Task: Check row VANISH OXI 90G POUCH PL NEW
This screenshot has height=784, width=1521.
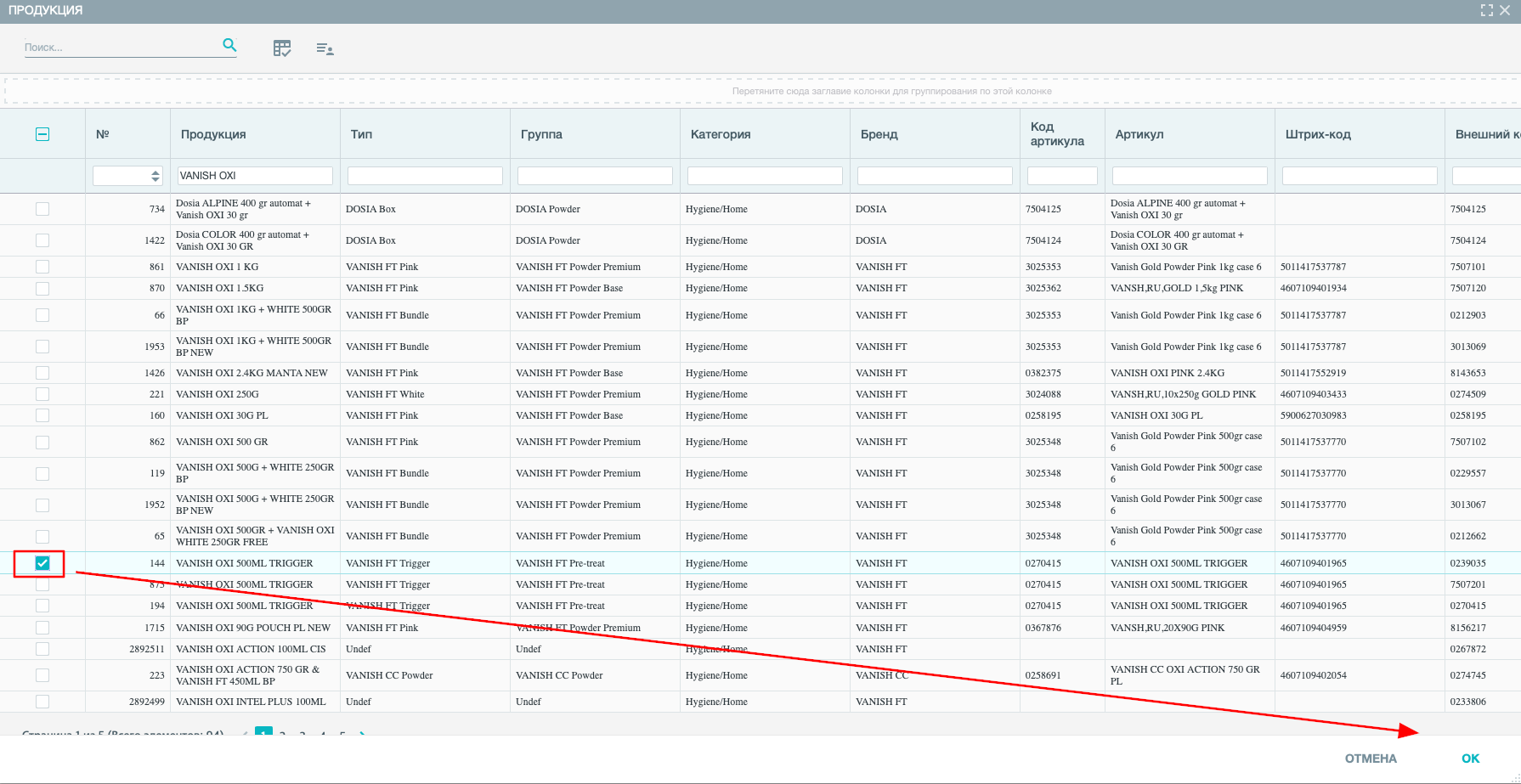Action: pos(42,628)
